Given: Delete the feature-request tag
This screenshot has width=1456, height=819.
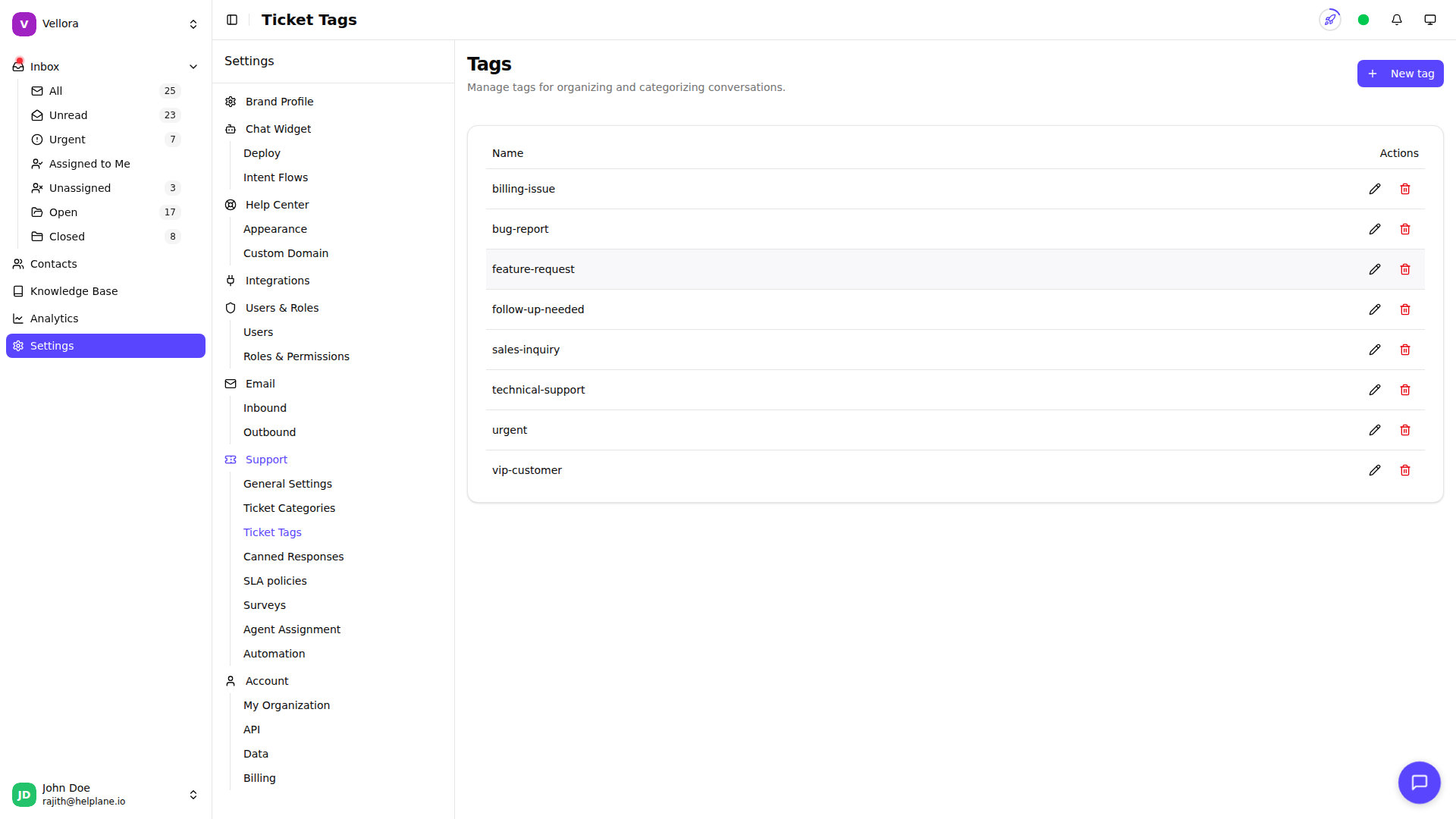Looking at the screenshot, I should pos(1405,269).
